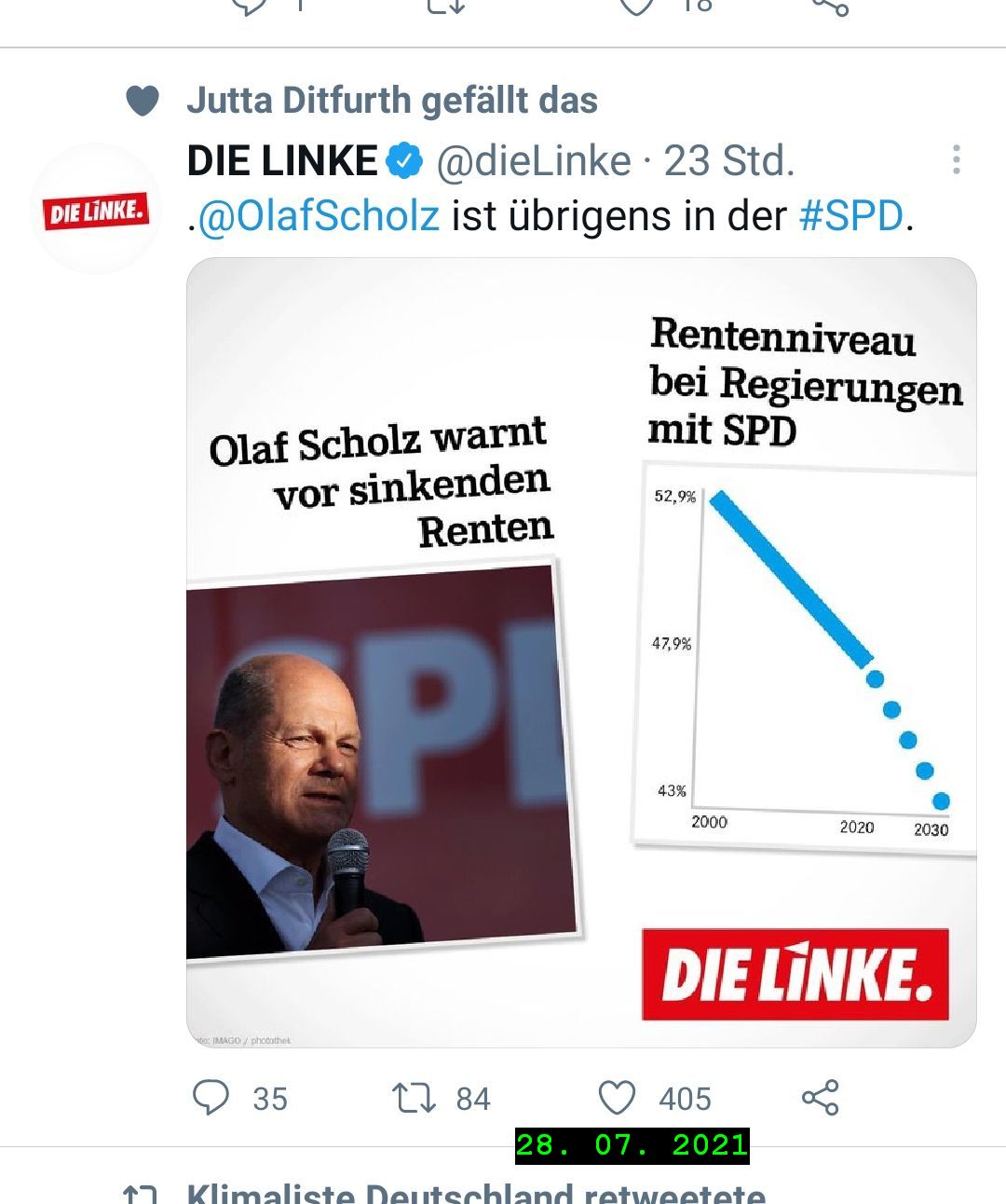The image size is (1006, 1204).
Task: Open the #SPD hashtag
Action: click(851, 216)
